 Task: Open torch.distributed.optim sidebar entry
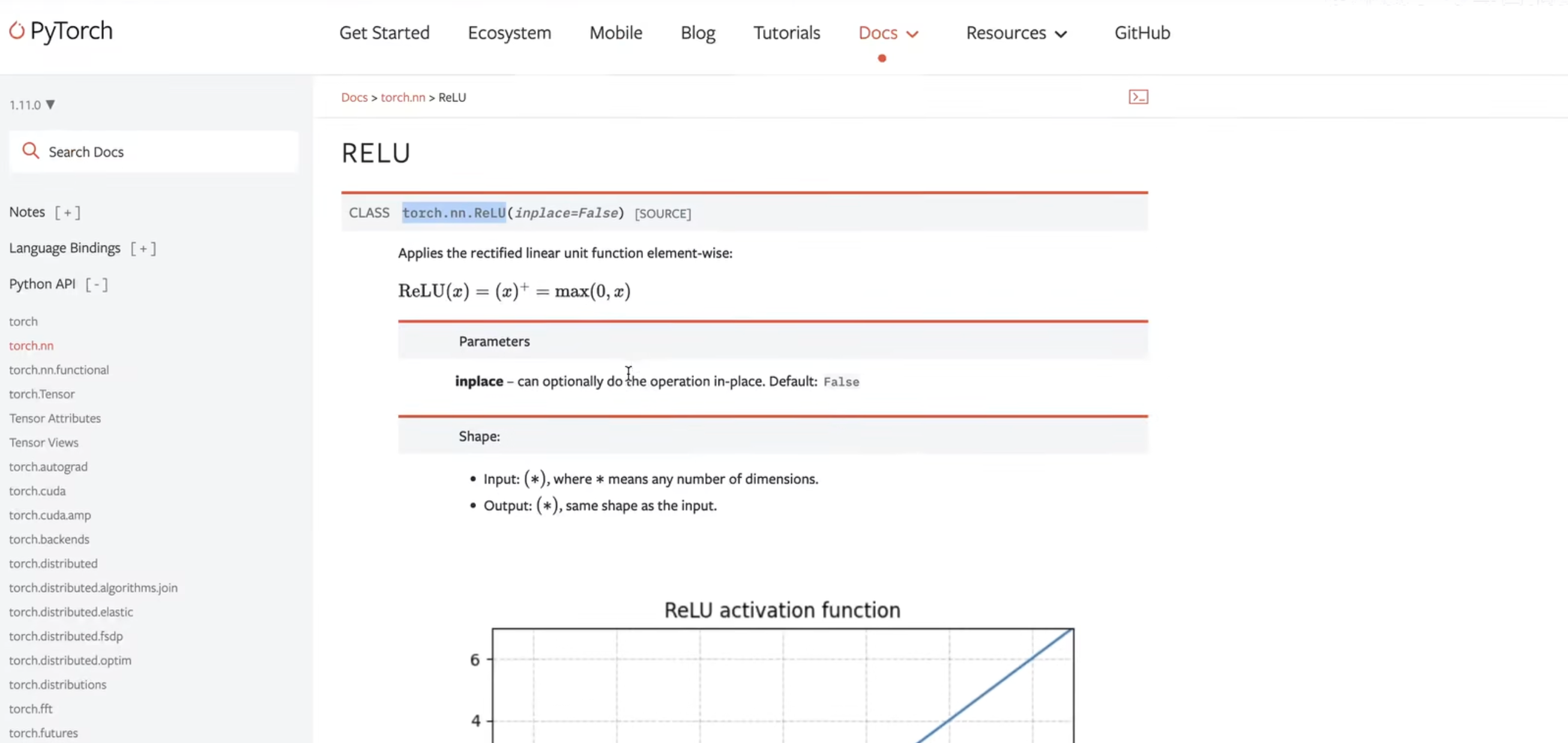pos(70,660)
